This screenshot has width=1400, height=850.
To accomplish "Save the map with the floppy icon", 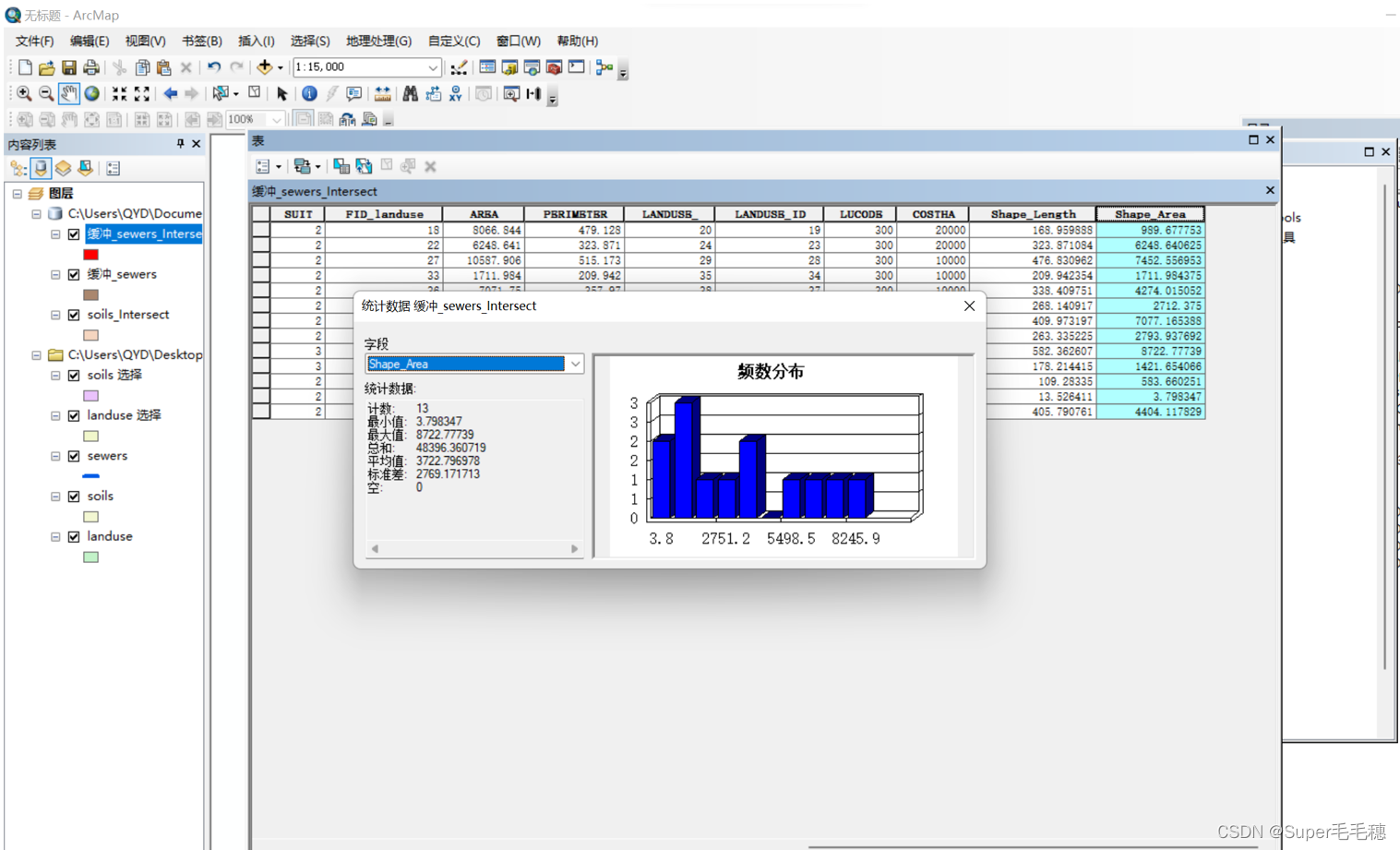I will click(x=69, y=67).
